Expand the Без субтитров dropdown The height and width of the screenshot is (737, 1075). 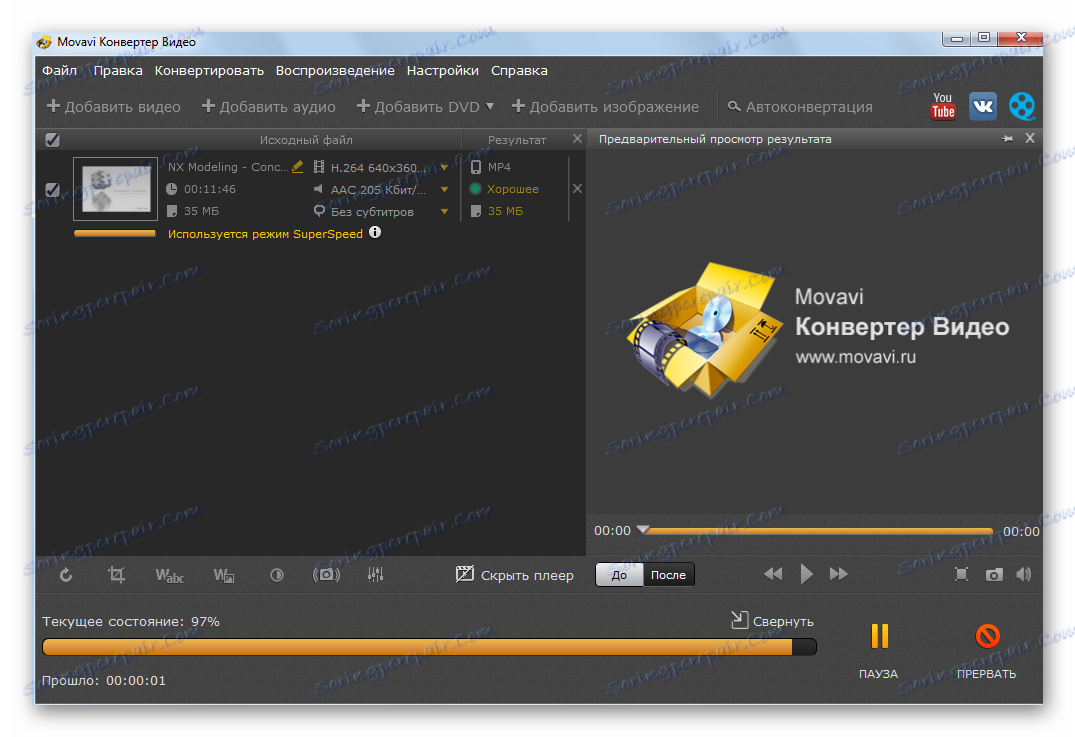pyautogui.click(x=443, y=211)
